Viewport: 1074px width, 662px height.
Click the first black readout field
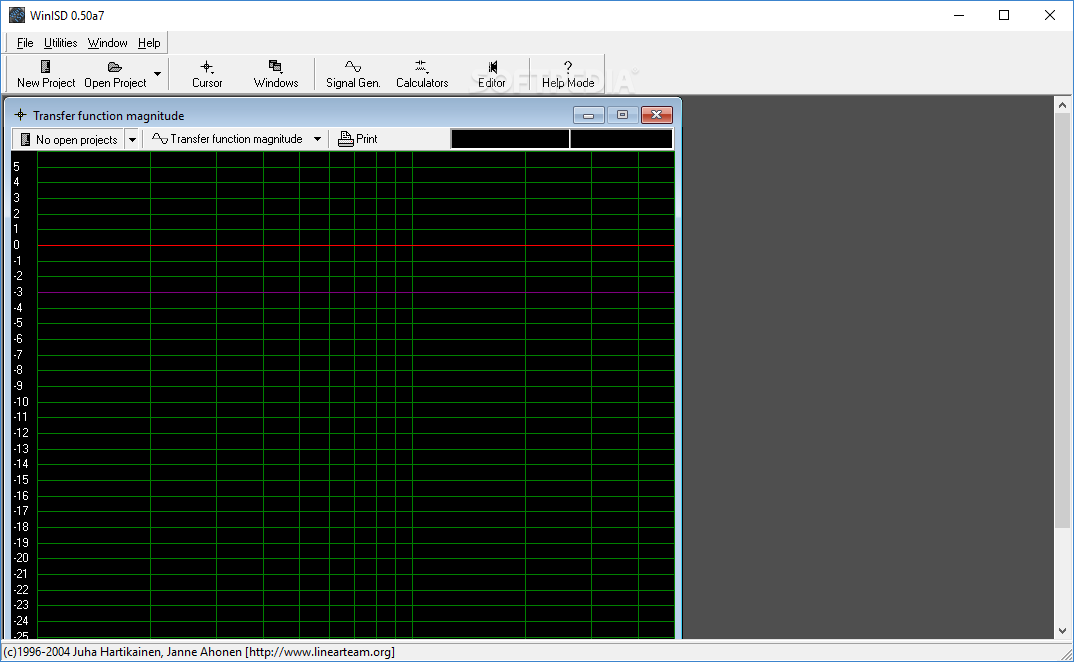coord(510,139)
